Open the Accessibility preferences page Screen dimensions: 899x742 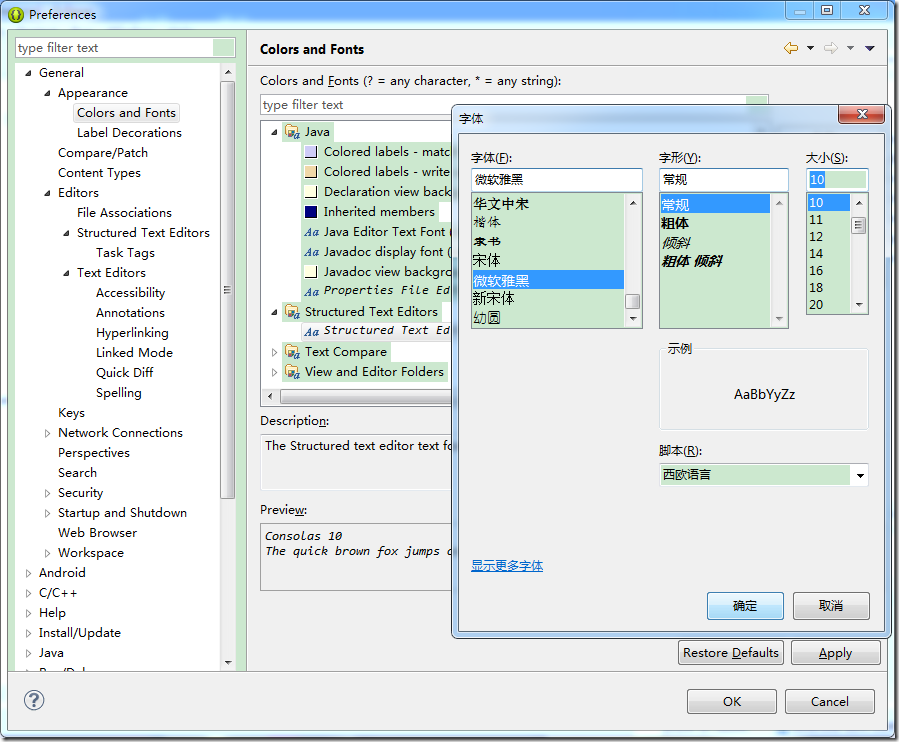pyautogui.click(x=130, y=293)
